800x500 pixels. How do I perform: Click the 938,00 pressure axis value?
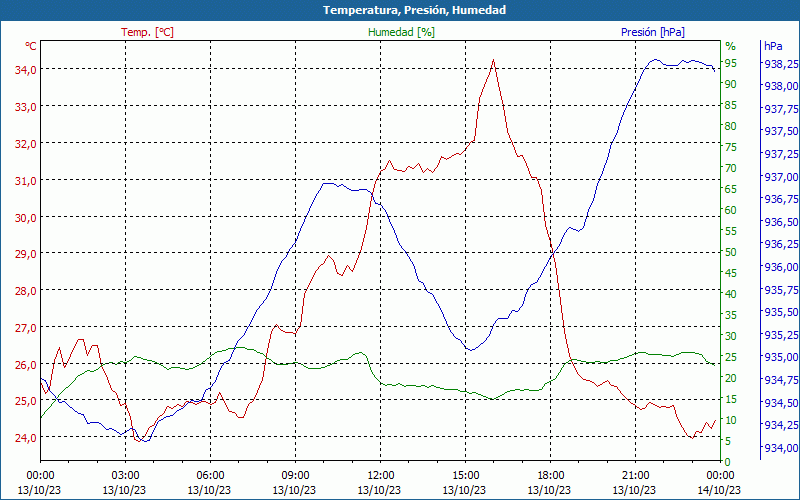pyautogui.click(x=781, y=86)
